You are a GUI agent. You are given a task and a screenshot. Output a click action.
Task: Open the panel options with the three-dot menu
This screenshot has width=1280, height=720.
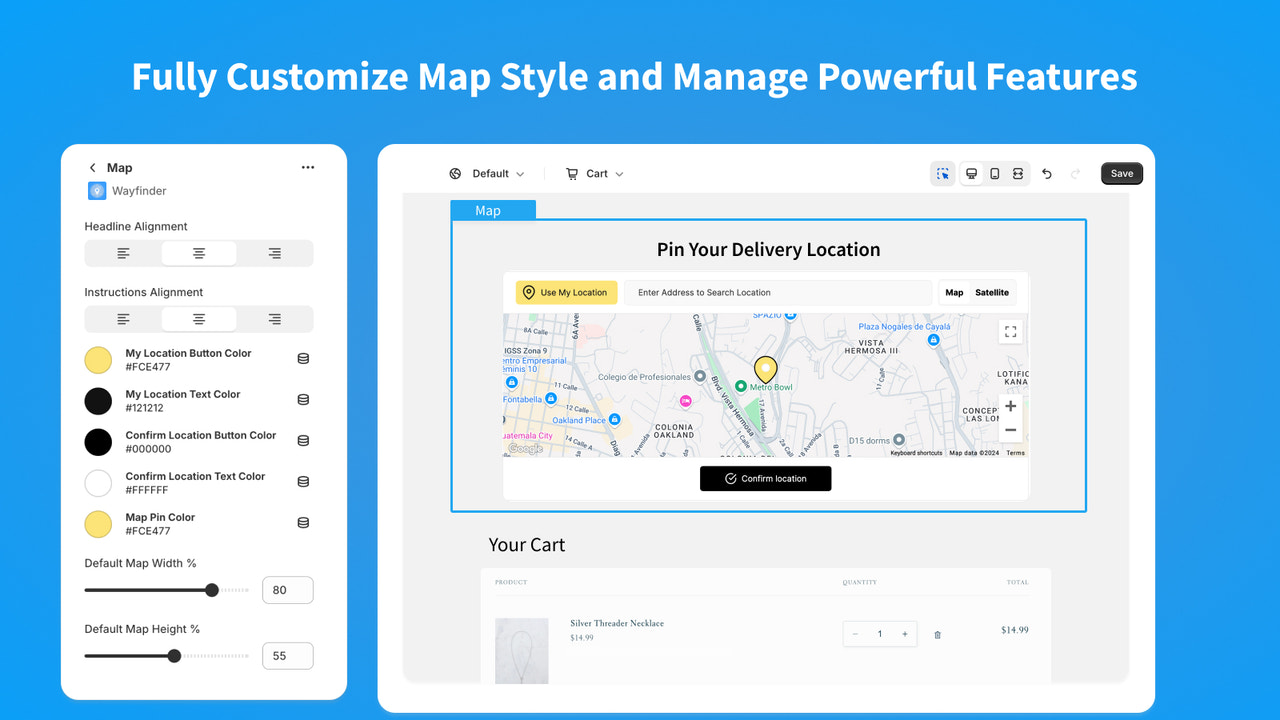[307, 167]
